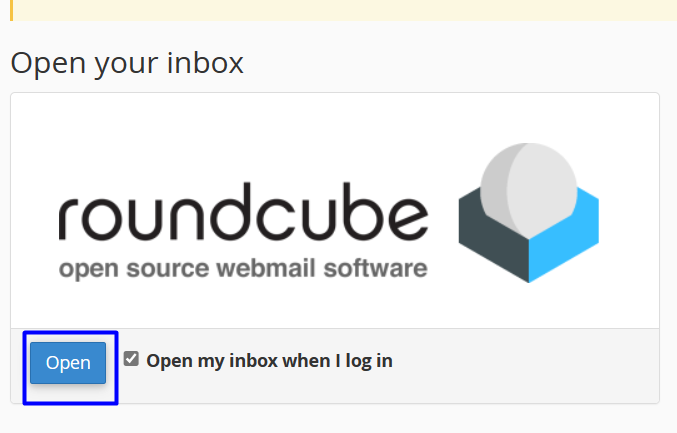Click the orange left edge of notice bar
677x433 pixels.
tap(11, 9)
